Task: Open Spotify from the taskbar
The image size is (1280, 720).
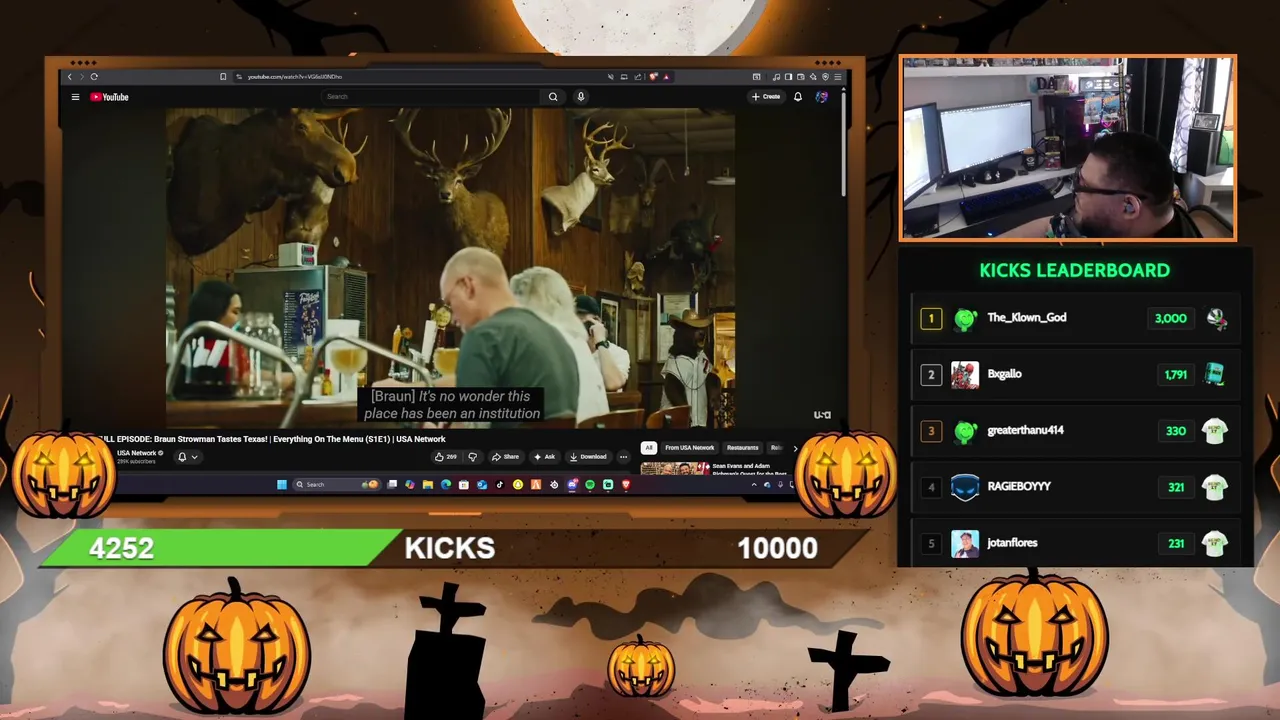Action: [x=590, y=485]
